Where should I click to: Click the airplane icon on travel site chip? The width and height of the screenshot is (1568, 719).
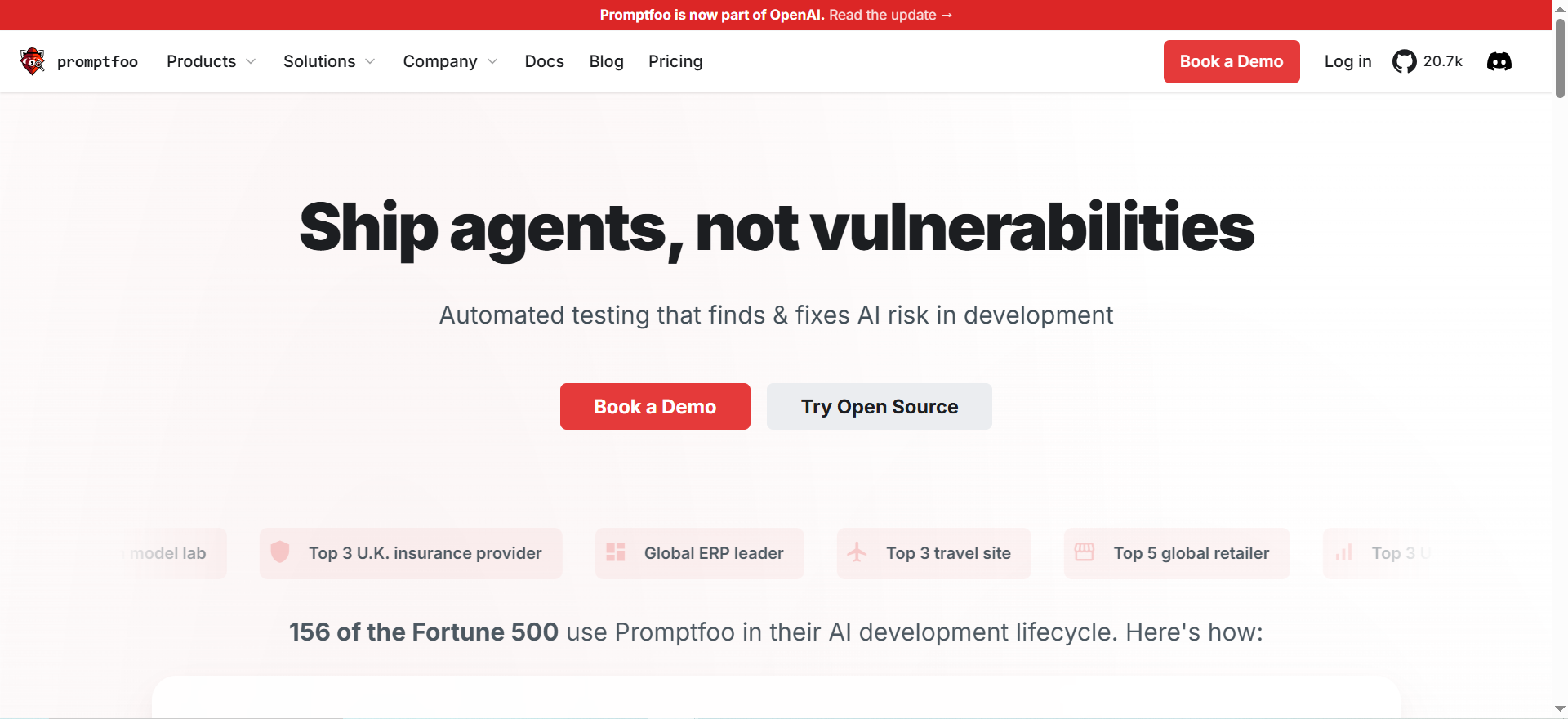857,552
